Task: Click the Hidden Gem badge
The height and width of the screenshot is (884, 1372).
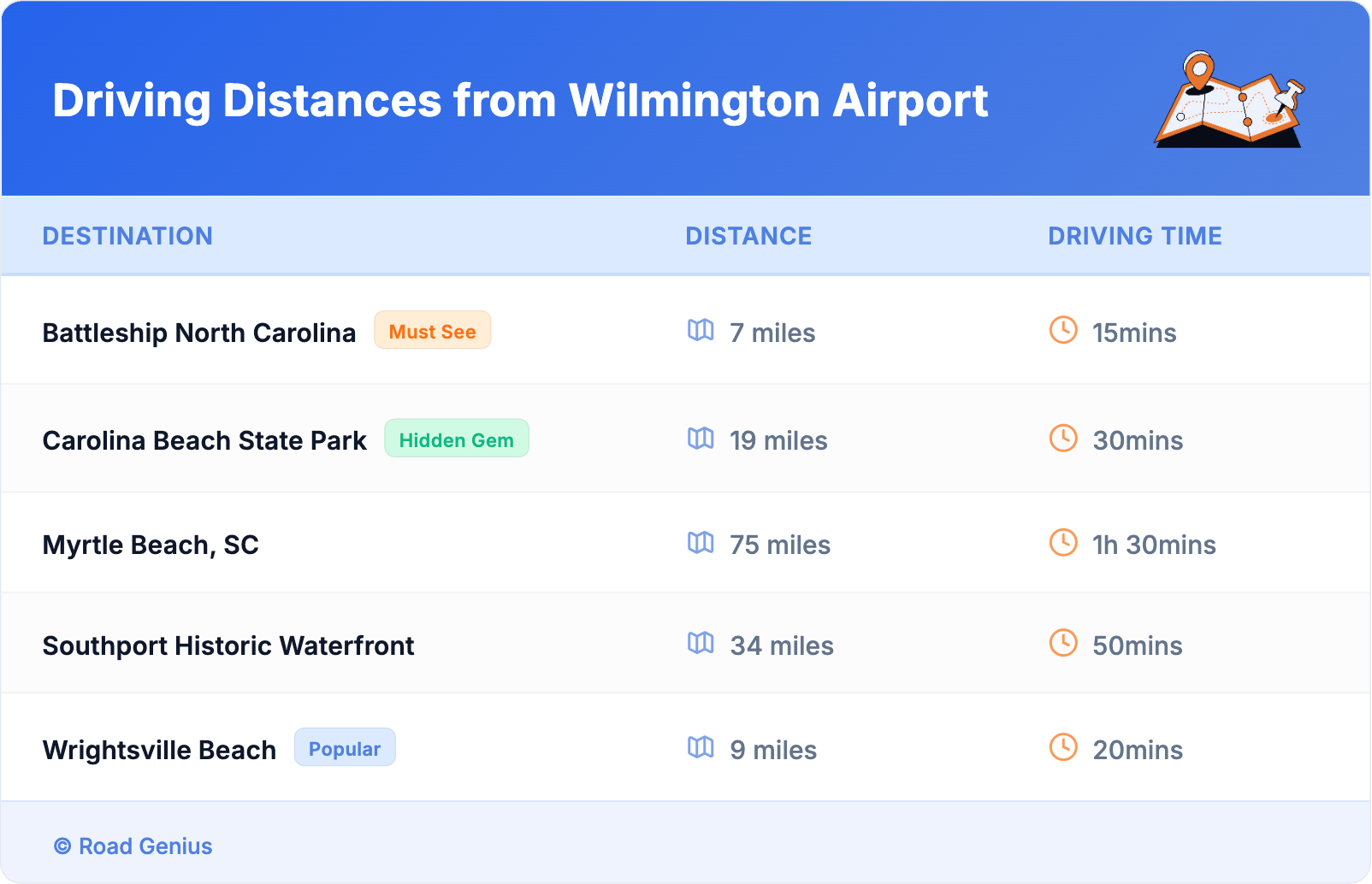Action: 456,439
